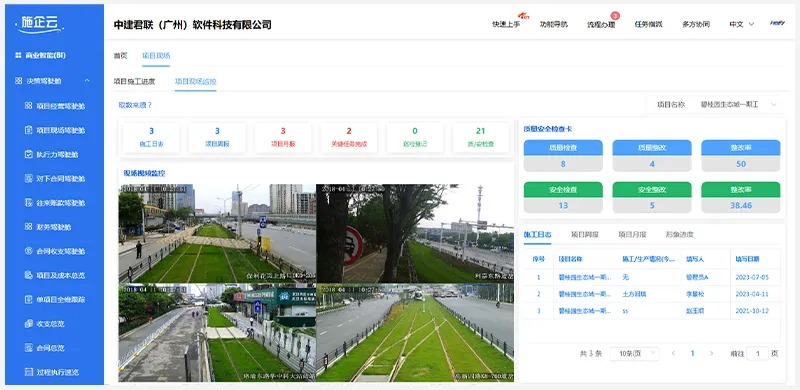Screen dimensions: 800x390
Task: Click the red notification badge on 流程办理
Action: 615,16
